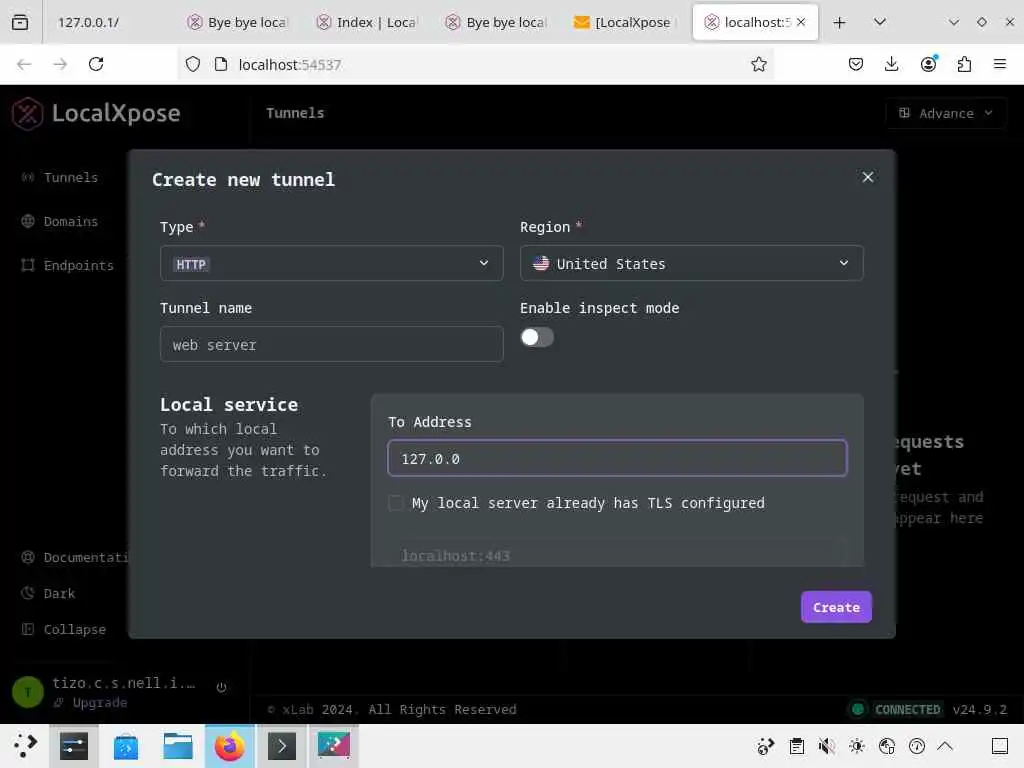Click the logout power icon
This screenshot has height=768, width=1024.
coord(221,687)
